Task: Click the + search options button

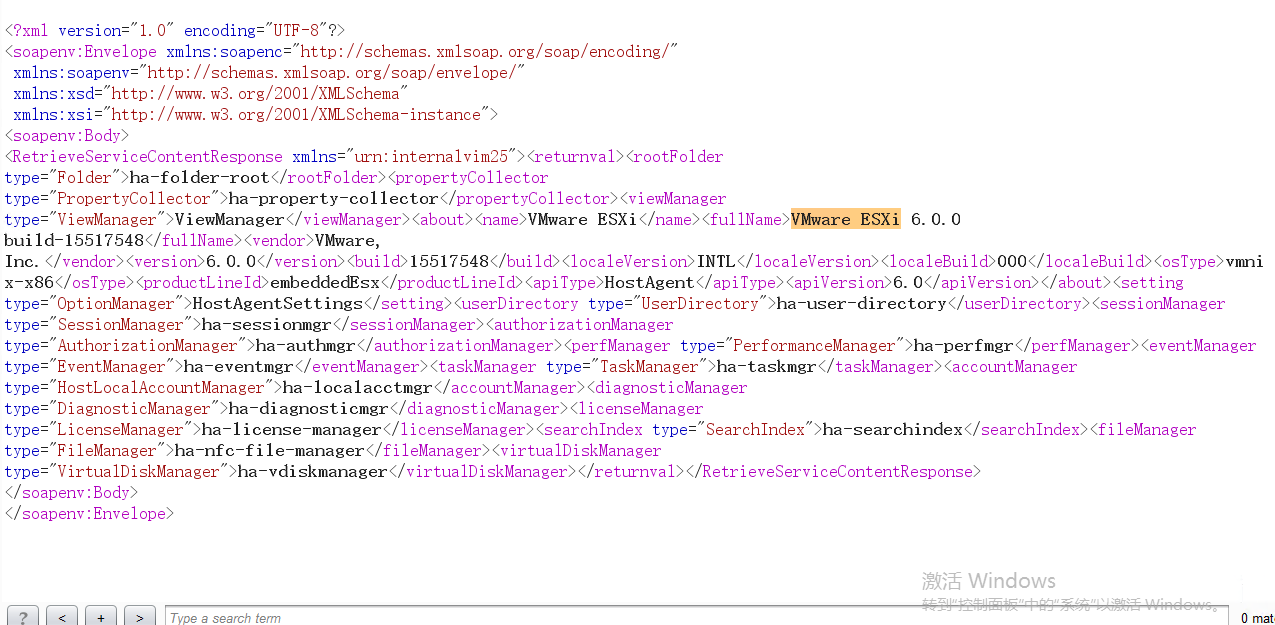Action: coord(101,617)
